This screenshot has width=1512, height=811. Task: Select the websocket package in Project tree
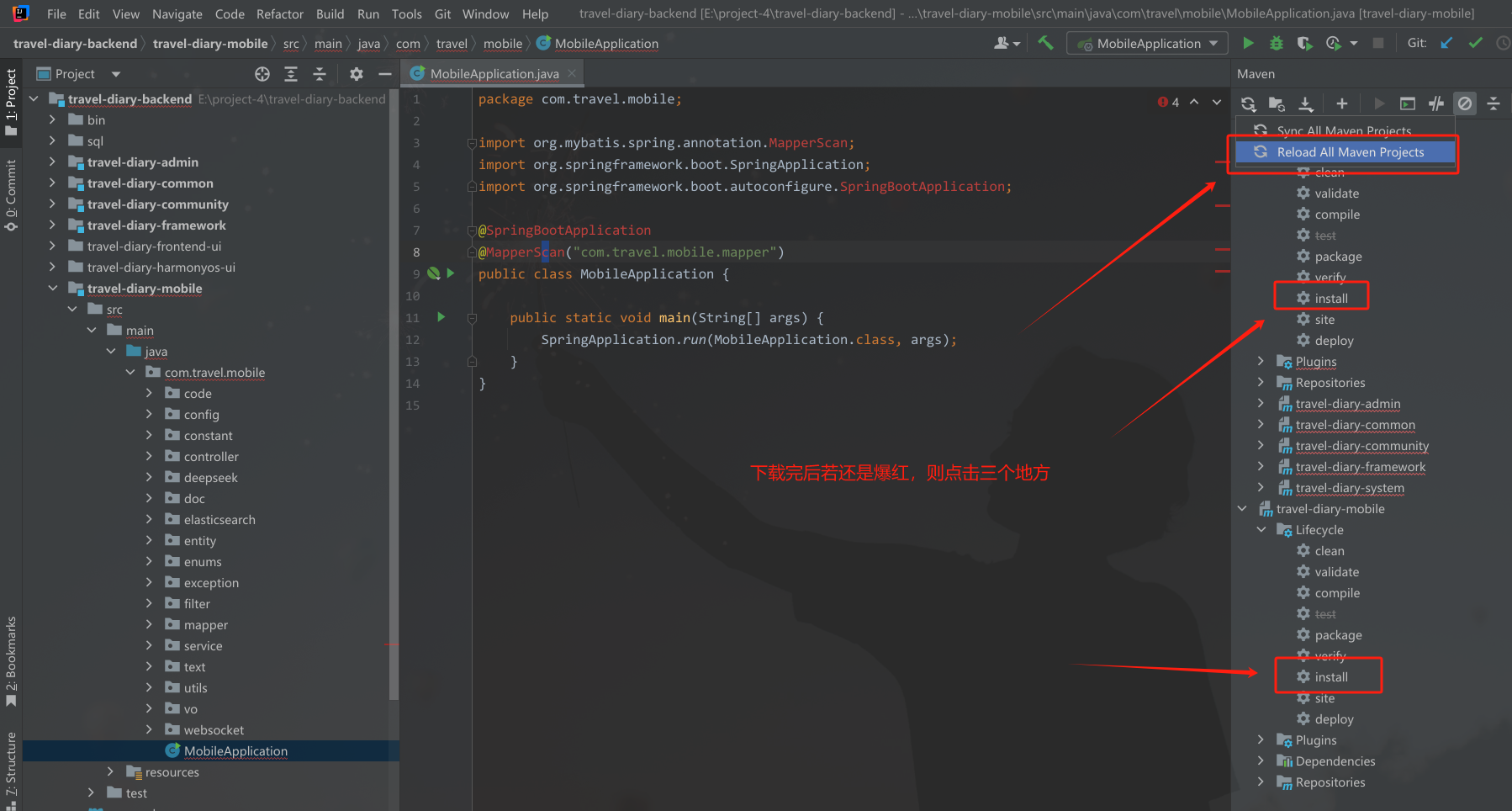point(214,729)
